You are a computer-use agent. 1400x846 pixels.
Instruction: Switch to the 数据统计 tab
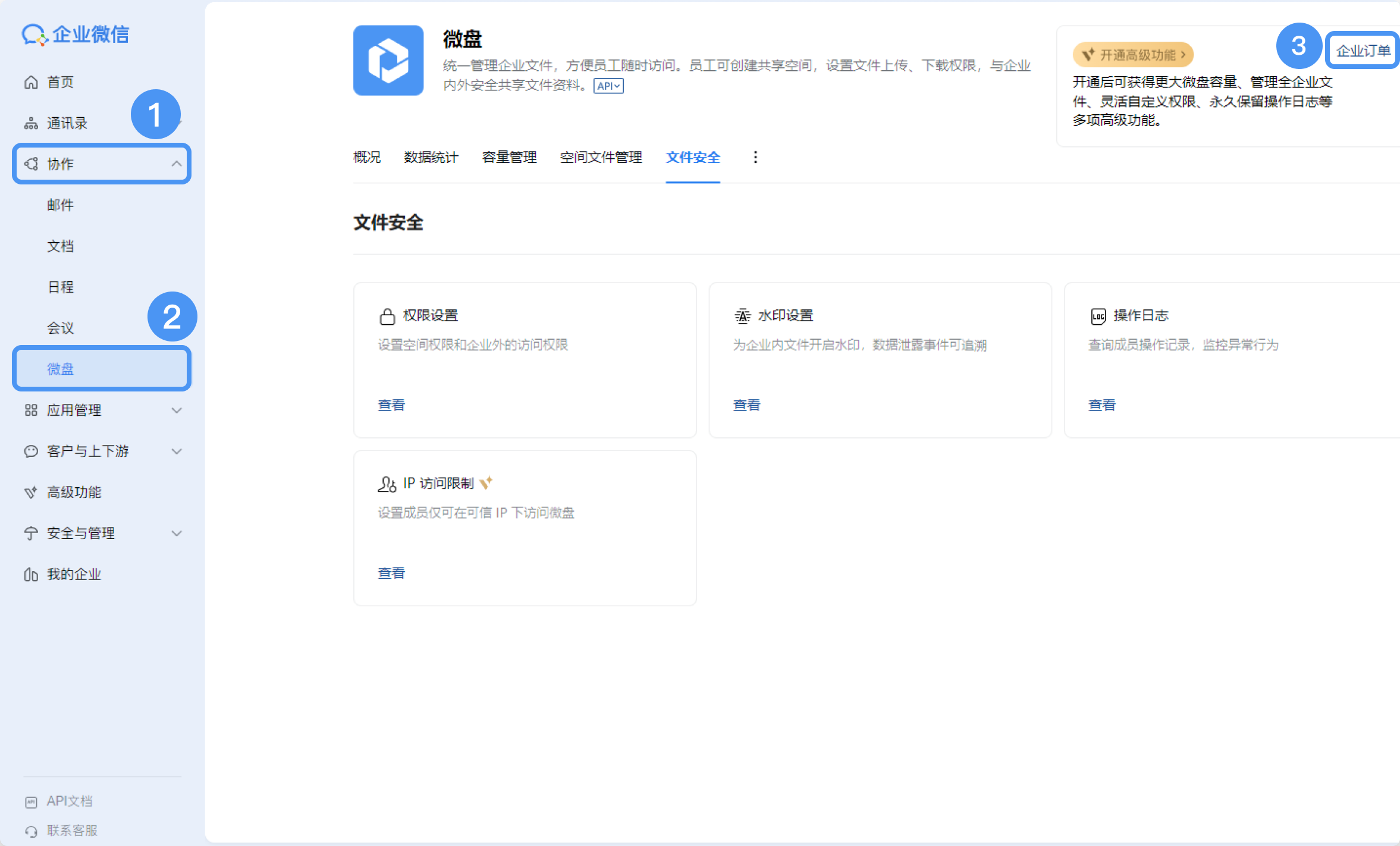(431, 157)
